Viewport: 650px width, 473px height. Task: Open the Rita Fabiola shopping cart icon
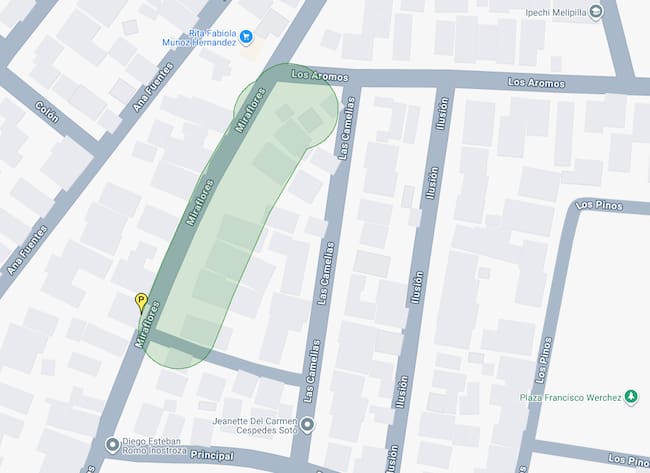click(247, 37)
